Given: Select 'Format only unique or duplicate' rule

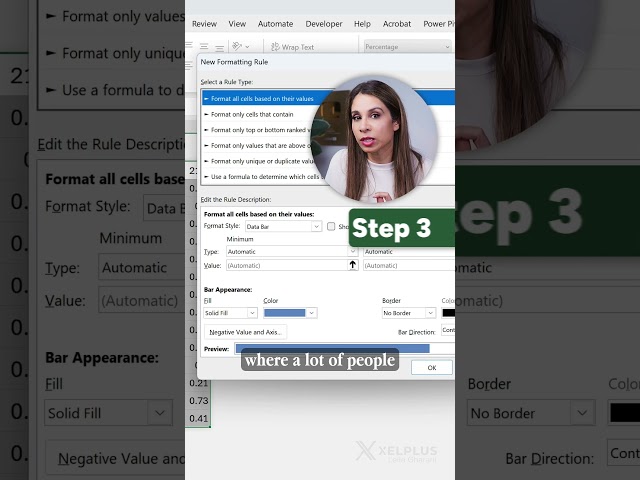Looking at the screenshot, I should pos(259,161).
